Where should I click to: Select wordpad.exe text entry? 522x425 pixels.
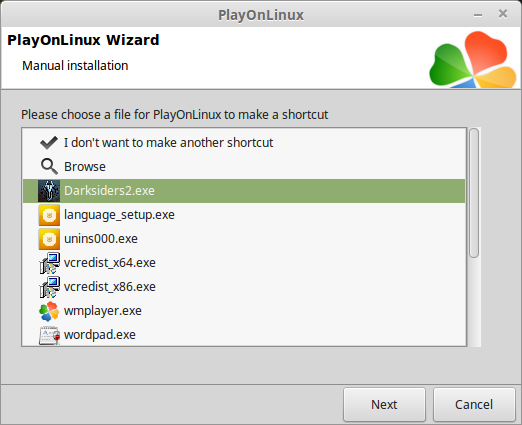pyautogui.click(x=100, y=335)
